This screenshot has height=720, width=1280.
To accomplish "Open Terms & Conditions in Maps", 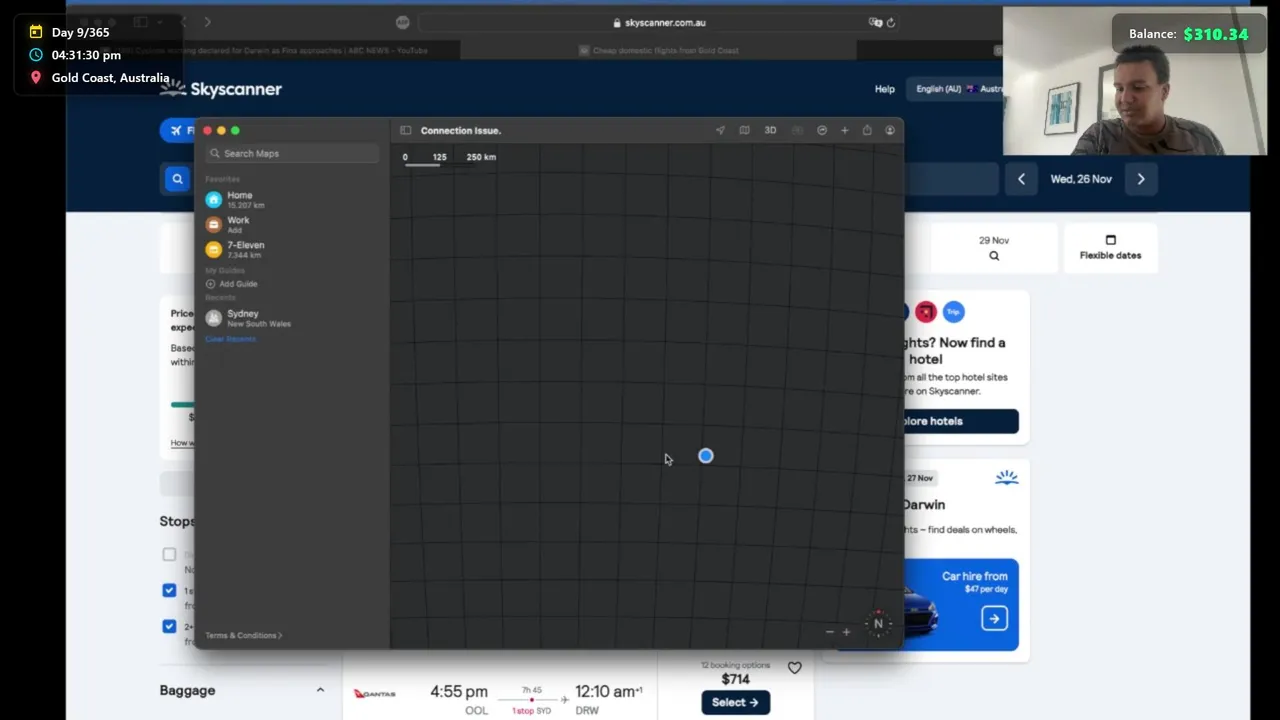I will coord(243,635).
